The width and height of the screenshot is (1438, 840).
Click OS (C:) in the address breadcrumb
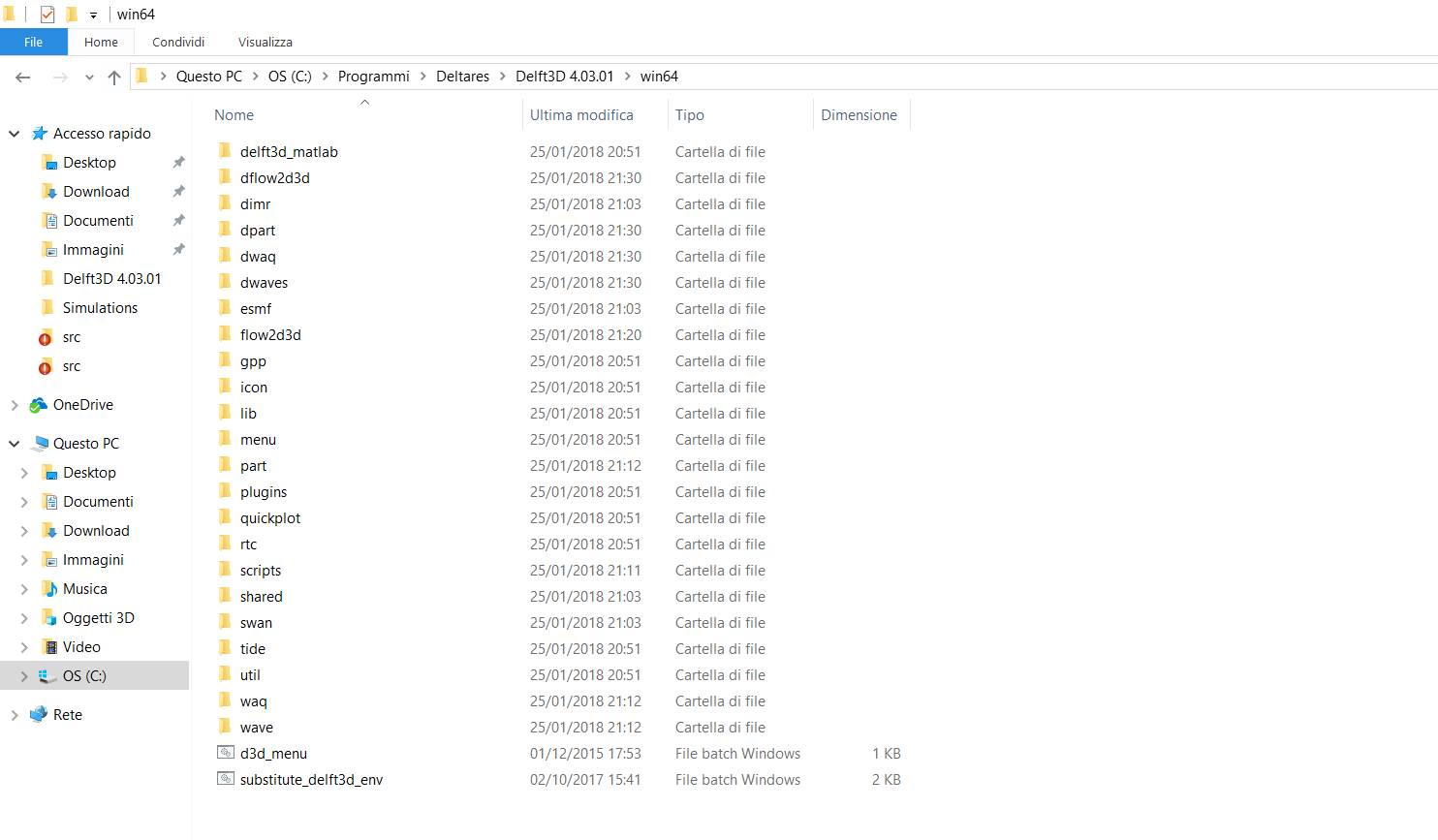[x=290, y=77]
